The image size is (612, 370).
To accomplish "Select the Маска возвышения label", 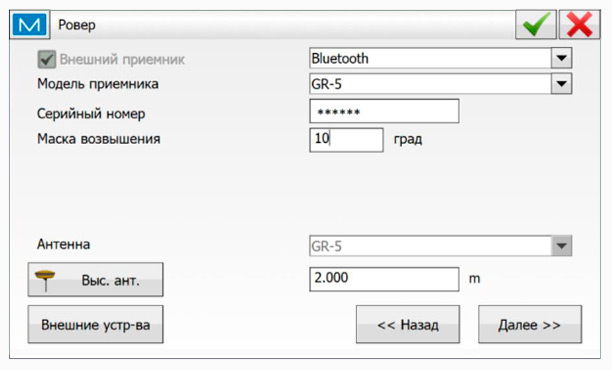I will point(99,139).
